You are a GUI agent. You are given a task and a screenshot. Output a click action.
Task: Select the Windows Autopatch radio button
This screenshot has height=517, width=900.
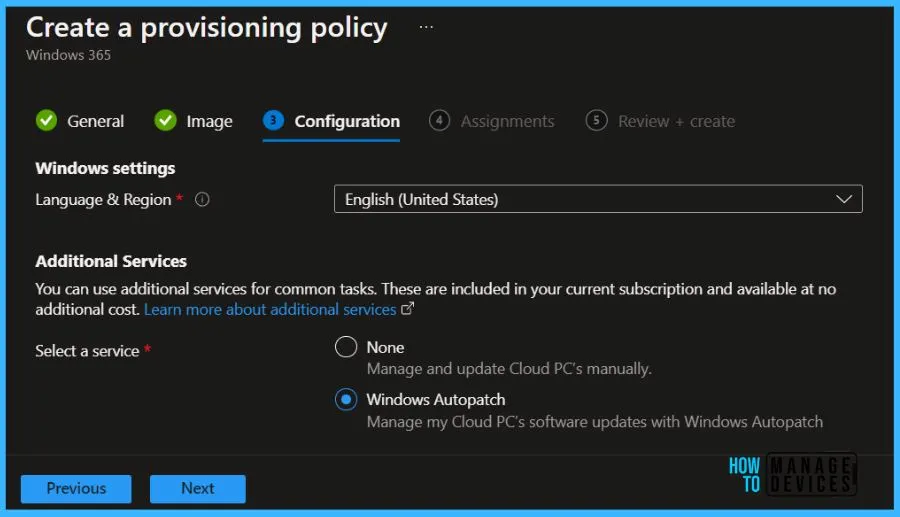tap(346, 399)
